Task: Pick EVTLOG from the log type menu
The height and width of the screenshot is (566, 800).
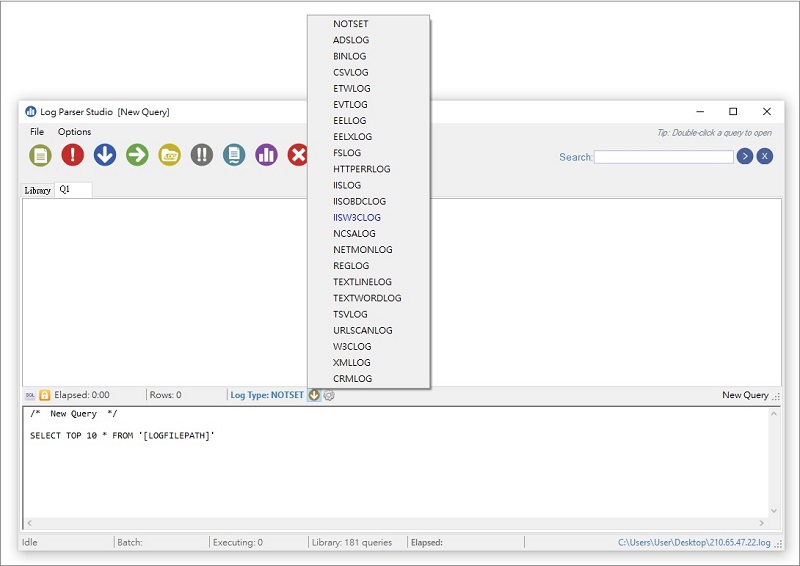Action: (x=350, y=104)
